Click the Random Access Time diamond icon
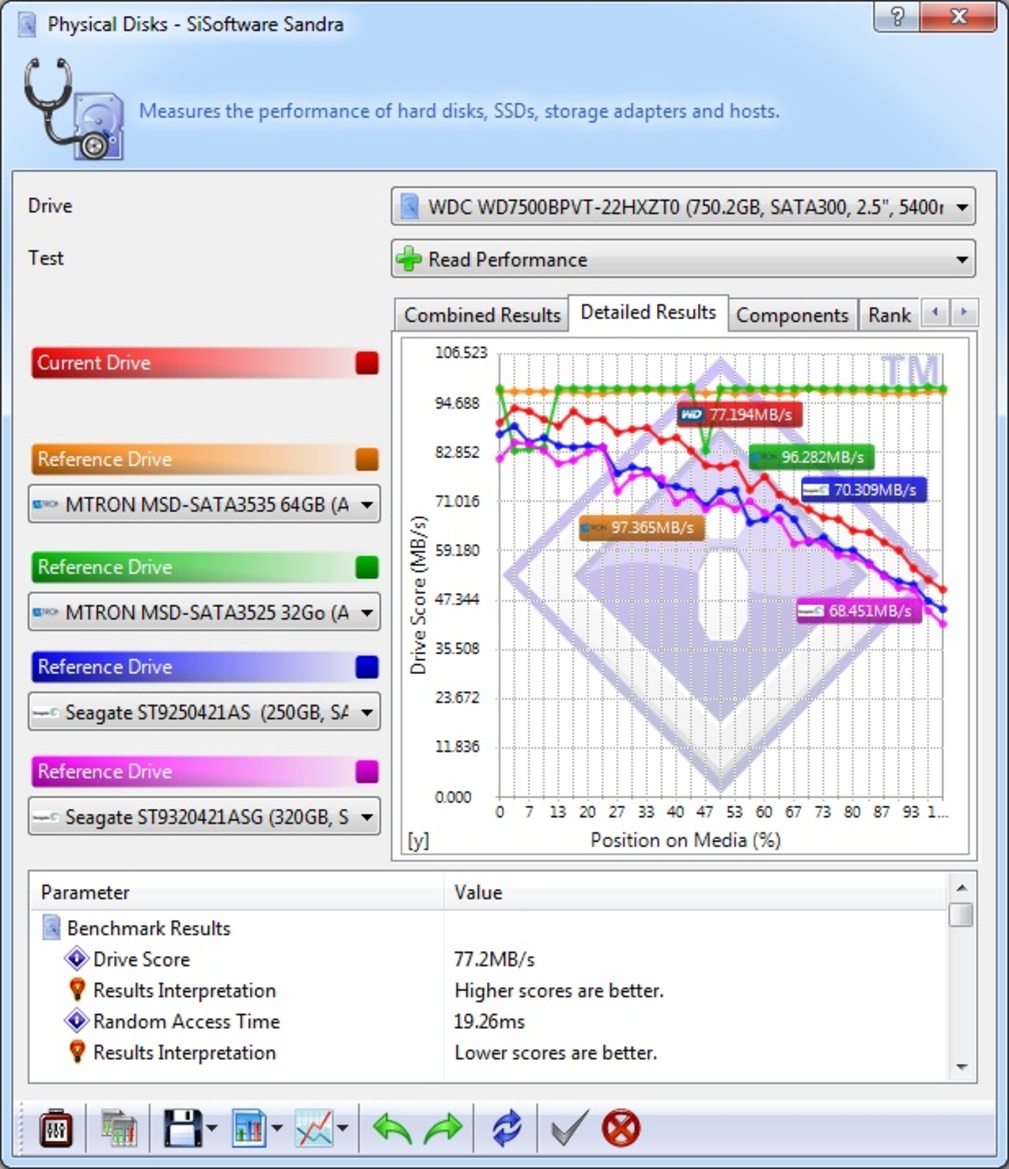The image size is (1009, 1169). point(76,1020)
